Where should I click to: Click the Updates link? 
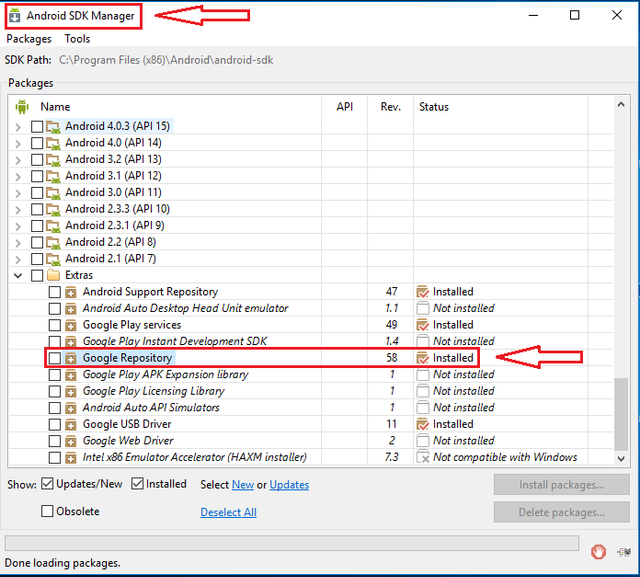(x=289, y=485)
